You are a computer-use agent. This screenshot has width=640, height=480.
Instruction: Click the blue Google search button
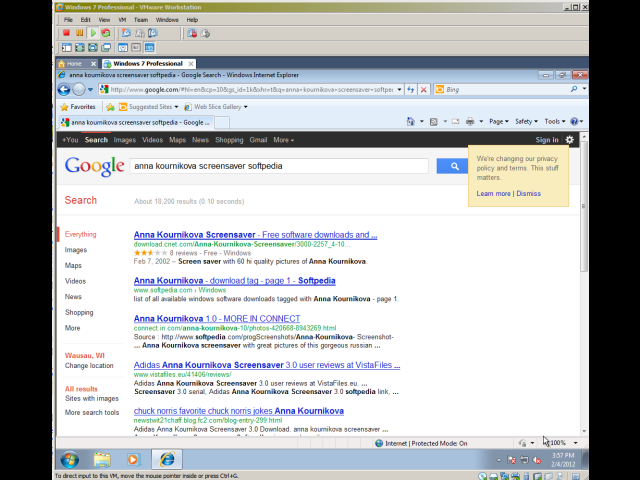pyautogui.click(x=452, y=166)
